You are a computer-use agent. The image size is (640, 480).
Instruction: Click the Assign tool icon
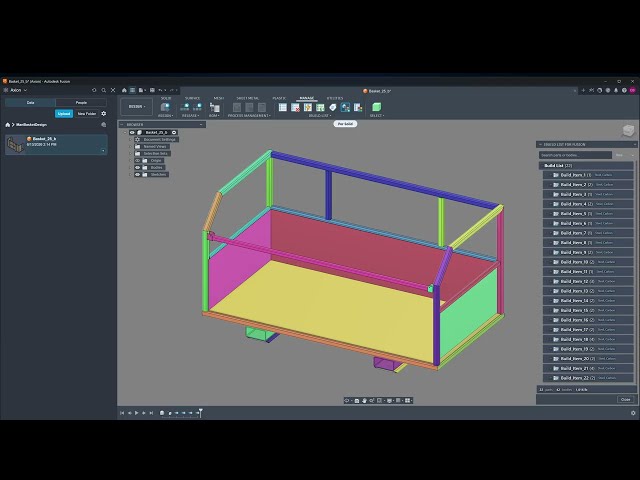click(x=165, y=107)
